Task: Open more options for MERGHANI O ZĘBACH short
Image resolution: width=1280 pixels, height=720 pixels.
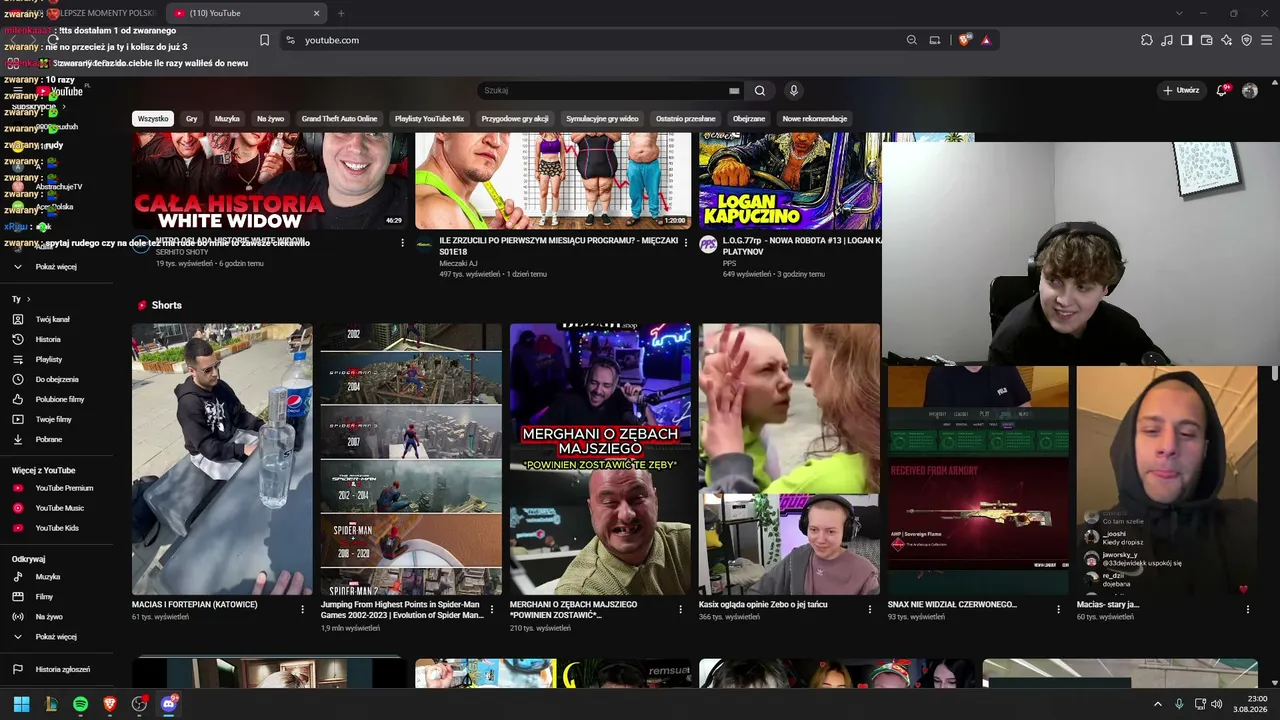Action: 681,609
